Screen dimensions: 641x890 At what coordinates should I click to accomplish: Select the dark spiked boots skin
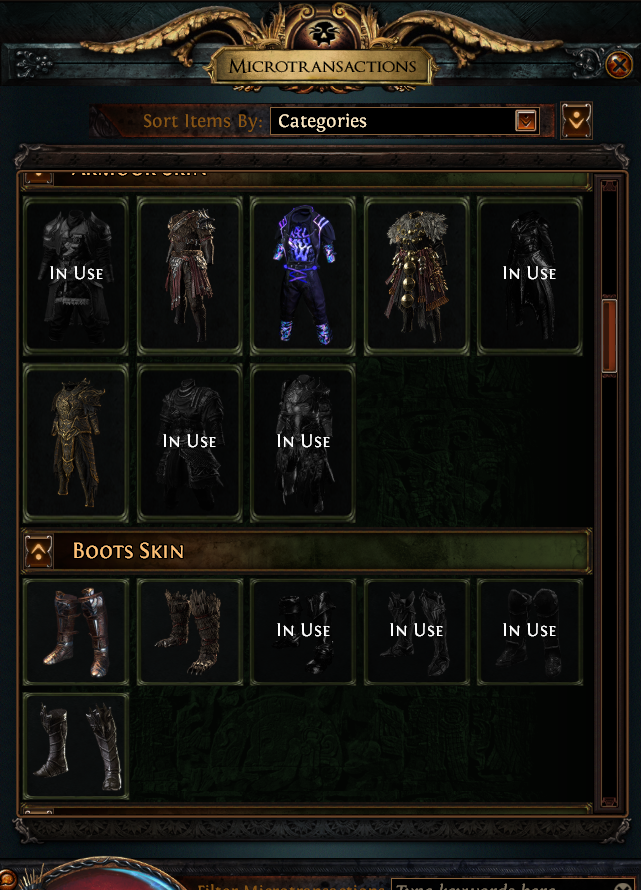(x=76, y=746)
